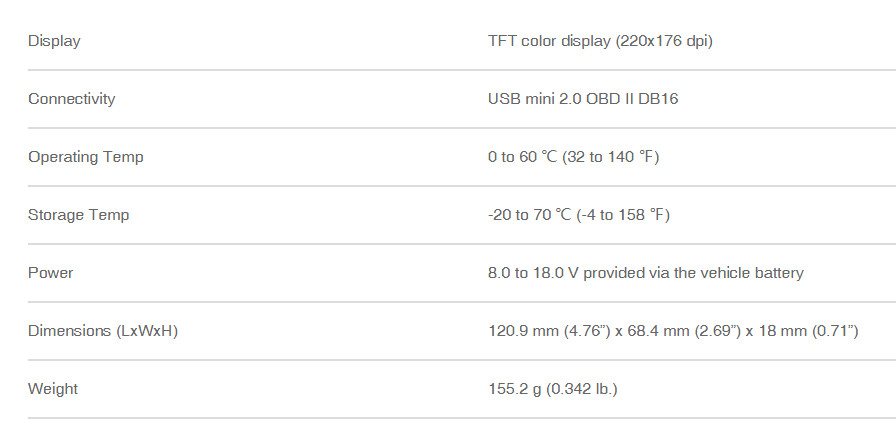
Task: Click the Dimensions (LxWxH) label
Action: tap(103, 331)
